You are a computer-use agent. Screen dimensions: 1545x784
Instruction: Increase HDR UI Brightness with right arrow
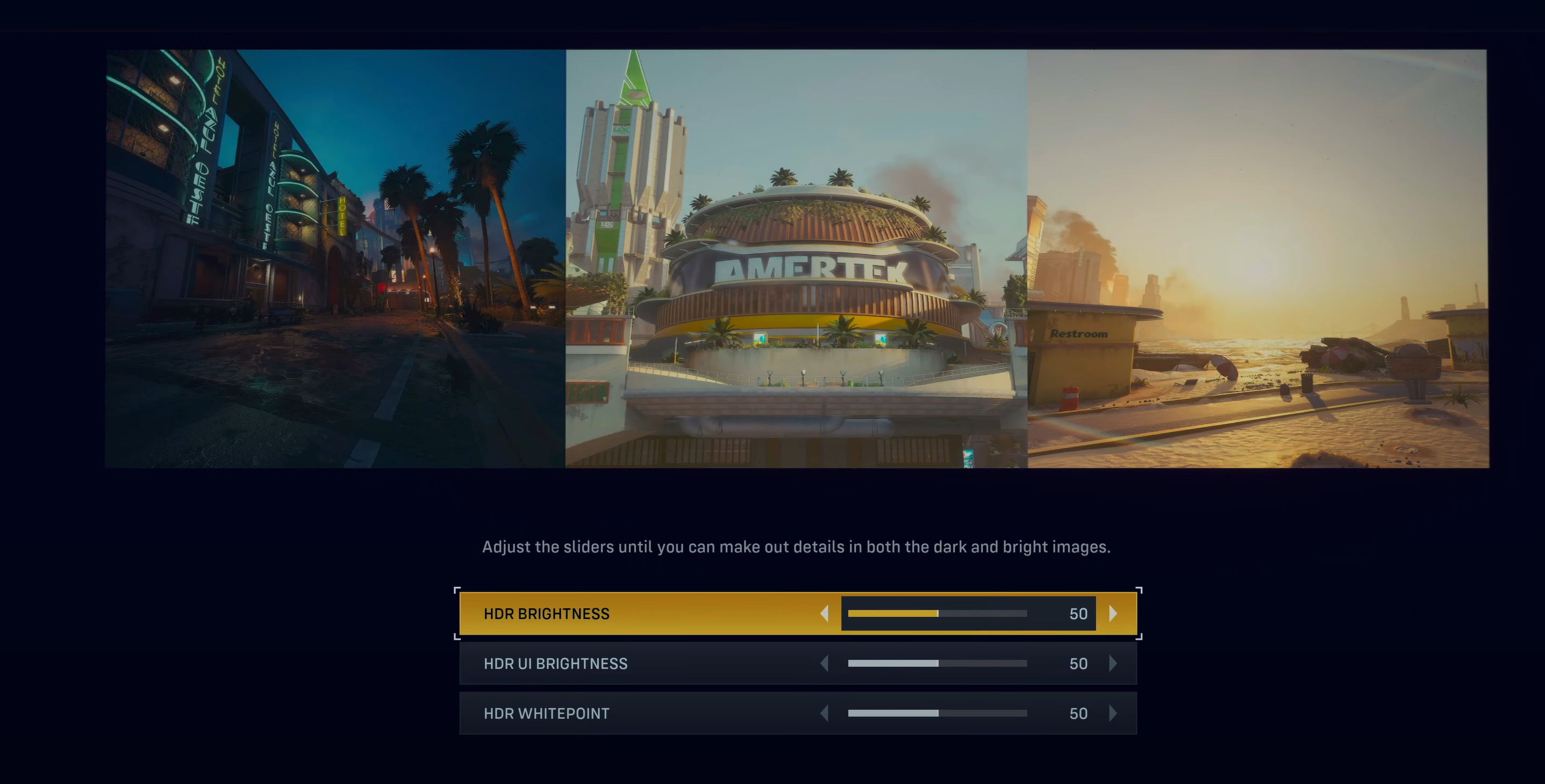pyautogui.click(x=1113, y=664)
